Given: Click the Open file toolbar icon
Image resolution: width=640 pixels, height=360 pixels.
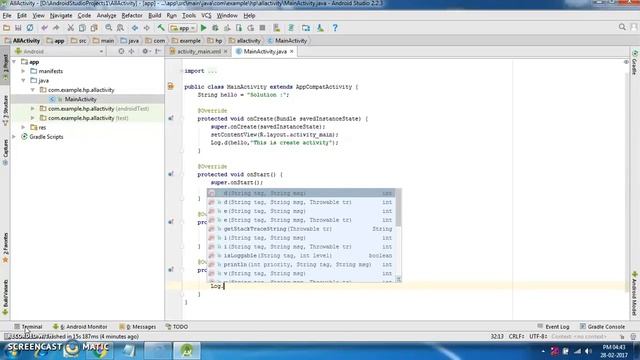Looking at the screenshot, I should click(7, 28).
